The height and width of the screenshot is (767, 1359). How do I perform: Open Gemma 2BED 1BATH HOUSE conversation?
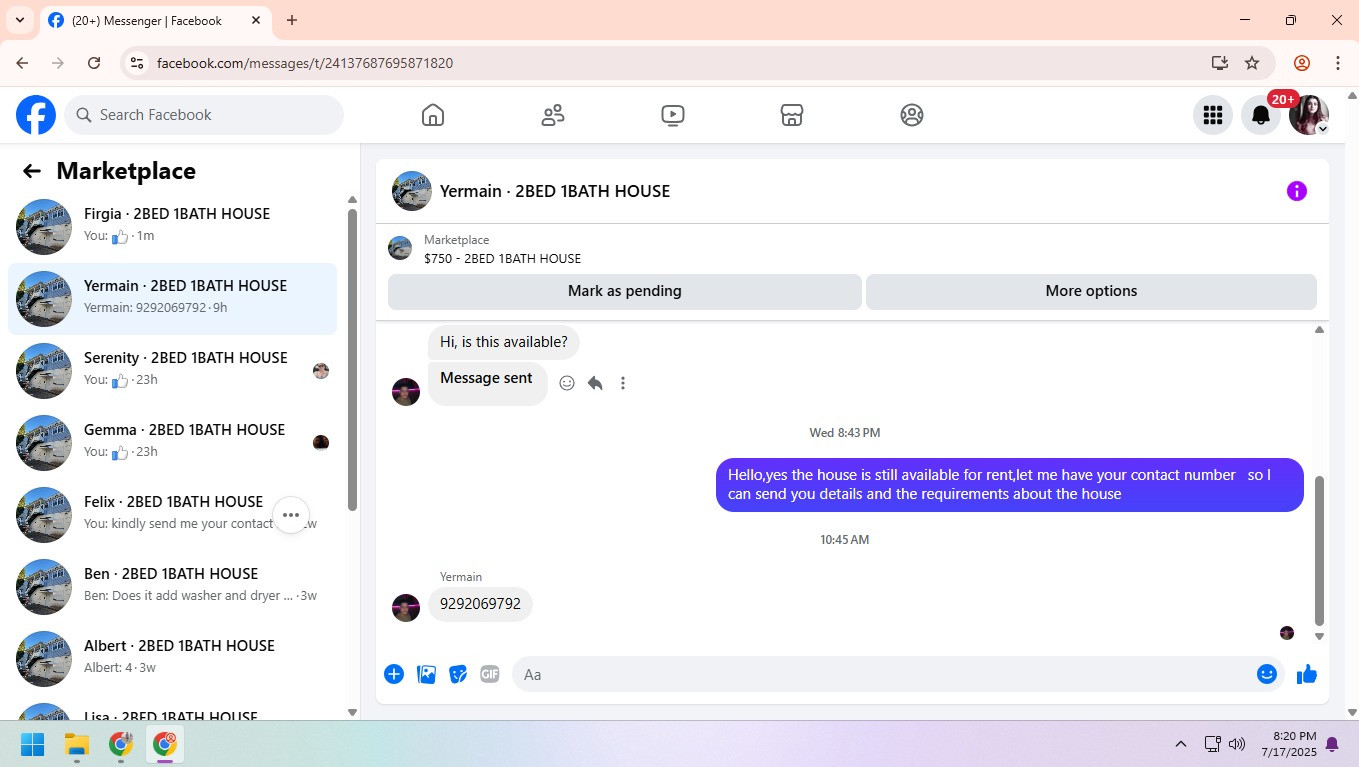[x=172, y=443]
